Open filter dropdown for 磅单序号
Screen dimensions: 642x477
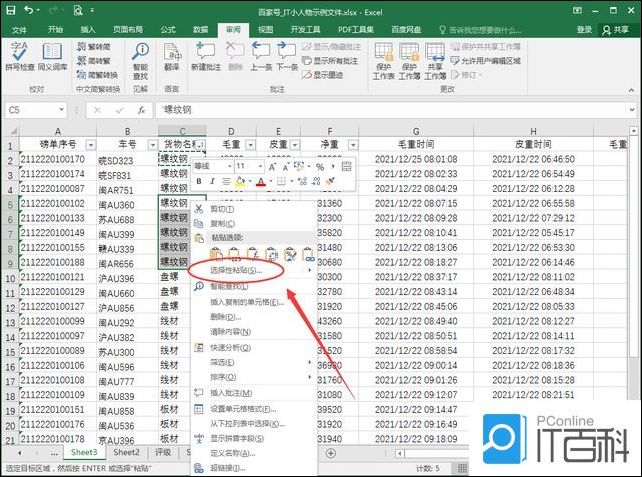tap(91, 145)
